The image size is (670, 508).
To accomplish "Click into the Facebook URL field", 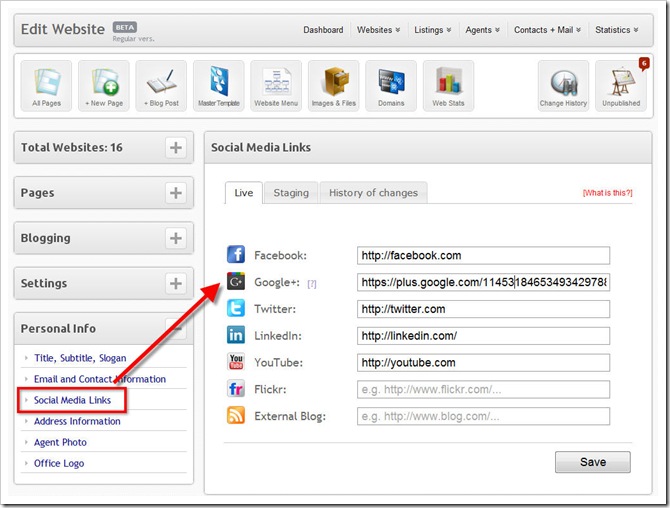I will 483,255.
